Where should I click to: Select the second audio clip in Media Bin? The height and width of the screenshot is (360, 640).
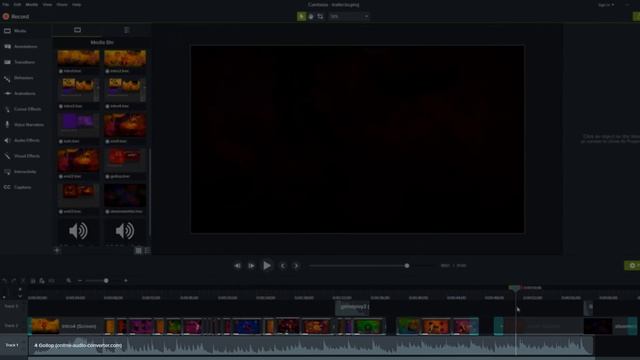[x=124, y=231]
